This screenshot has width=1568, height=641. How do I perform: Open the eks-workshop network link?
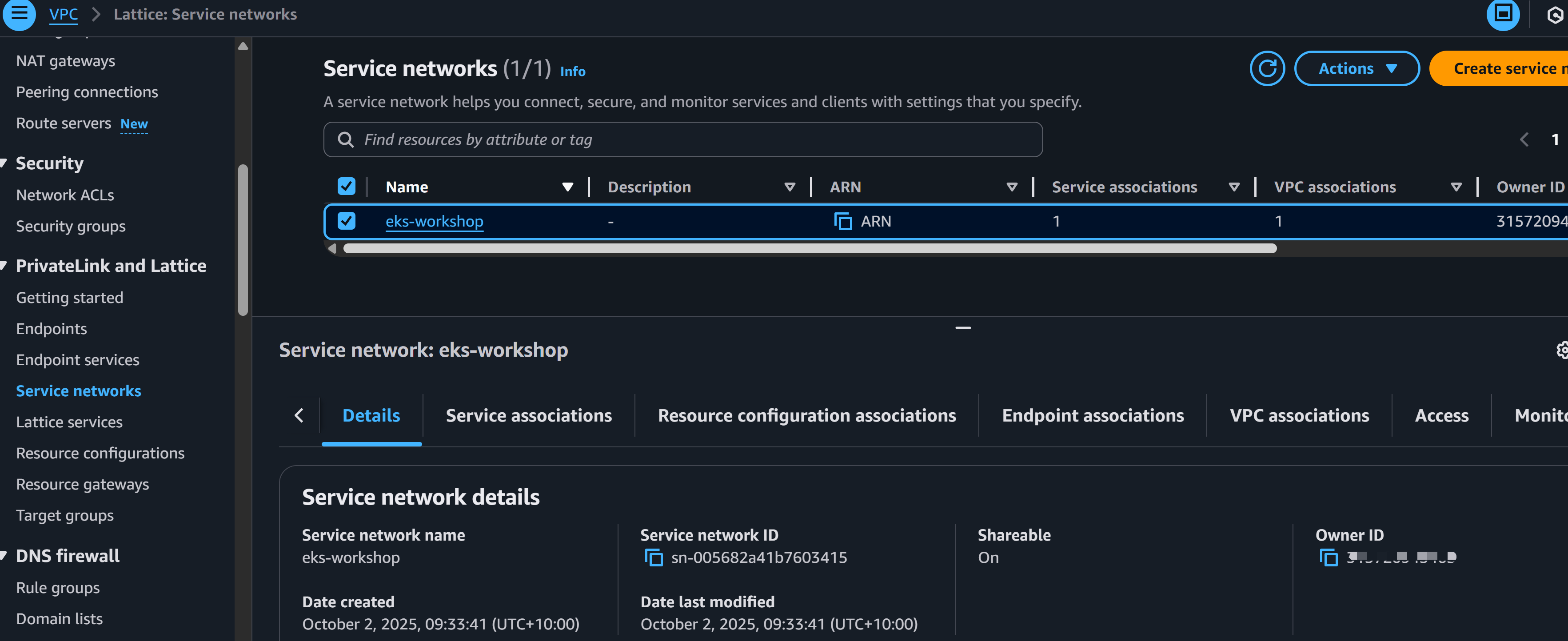[434, 221]
